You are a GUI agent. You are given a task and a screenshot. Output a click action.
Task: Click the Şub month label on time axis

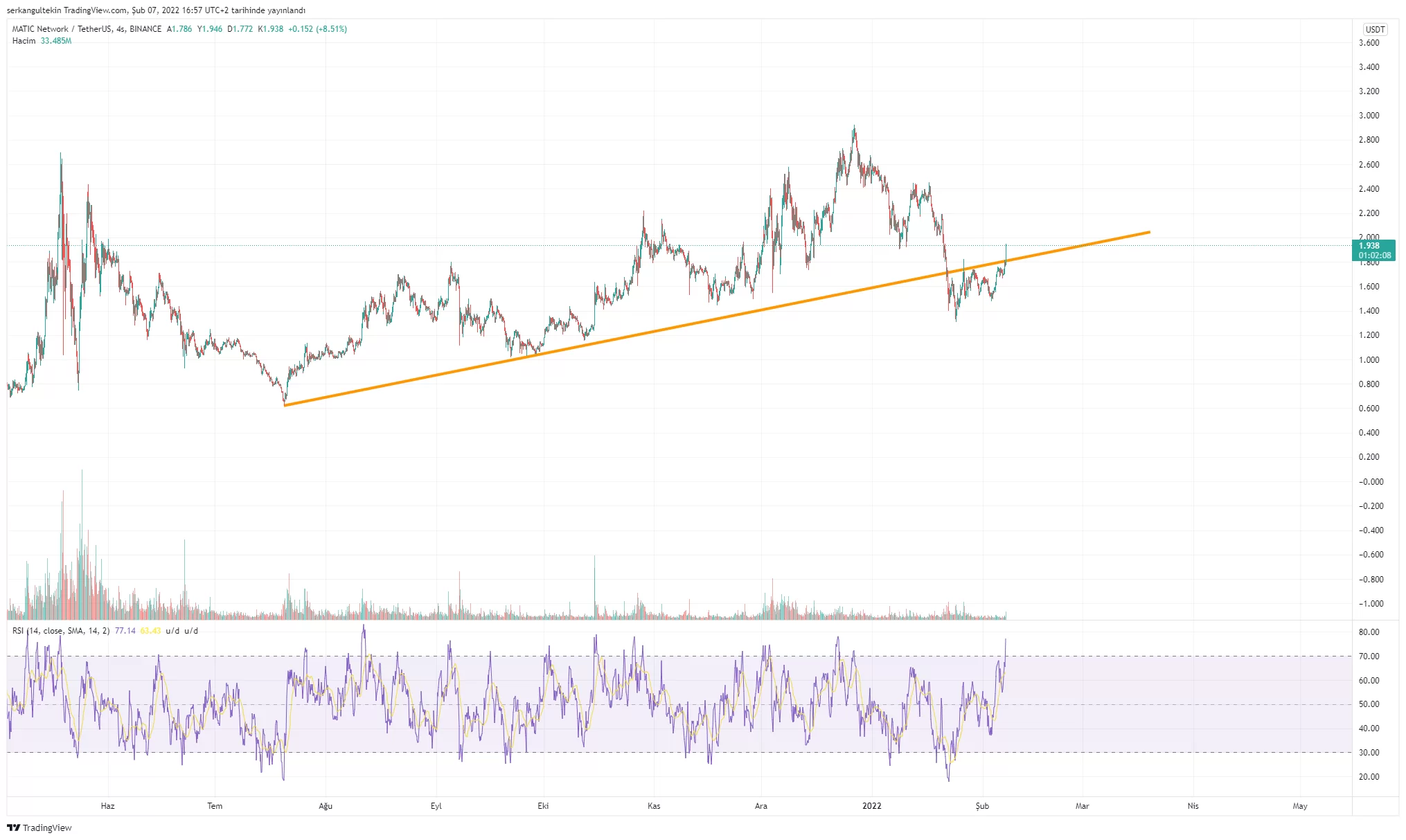(x=982, y=805)
